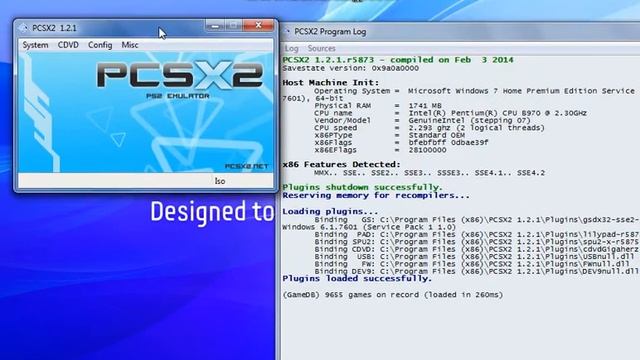Screen dimensions: 640x360
Task: Click the 'Loading plugins...' log line
Action: [330, 211]
